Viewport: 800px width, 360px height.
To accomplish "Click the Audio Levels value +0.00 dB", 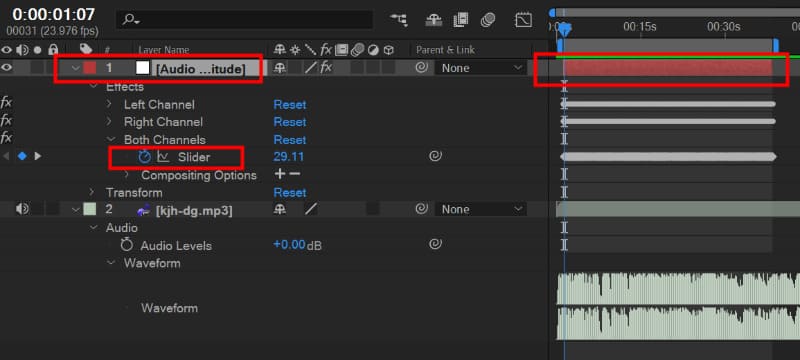I will 297,245.
